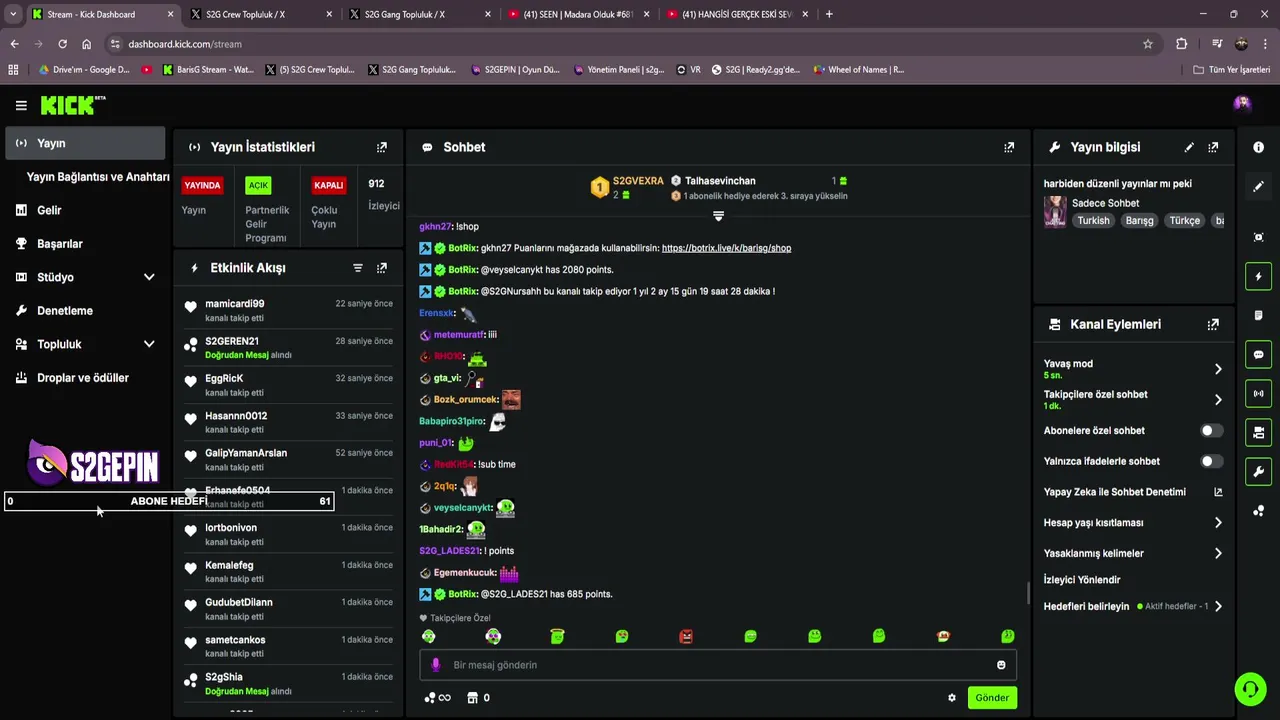Open the green support headset button
This screenshot has height=720, width=1280.
[1249, 689]
